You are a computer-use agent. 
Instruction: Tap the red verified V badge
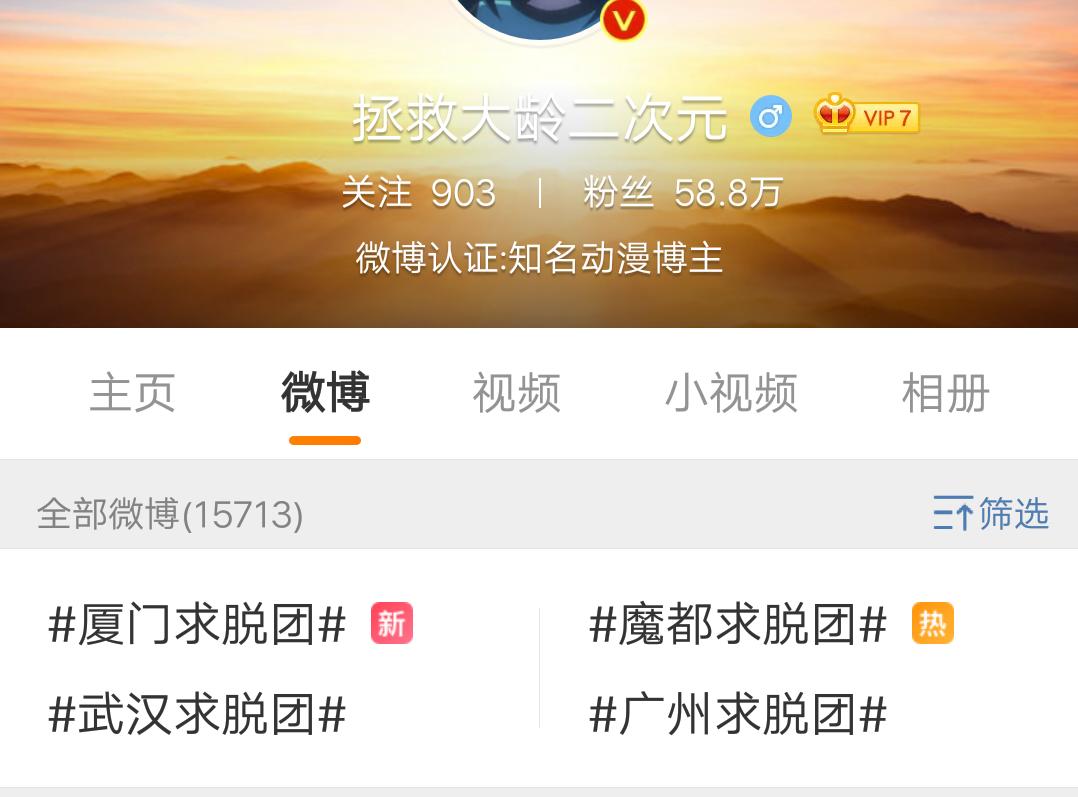click(624, 20)
